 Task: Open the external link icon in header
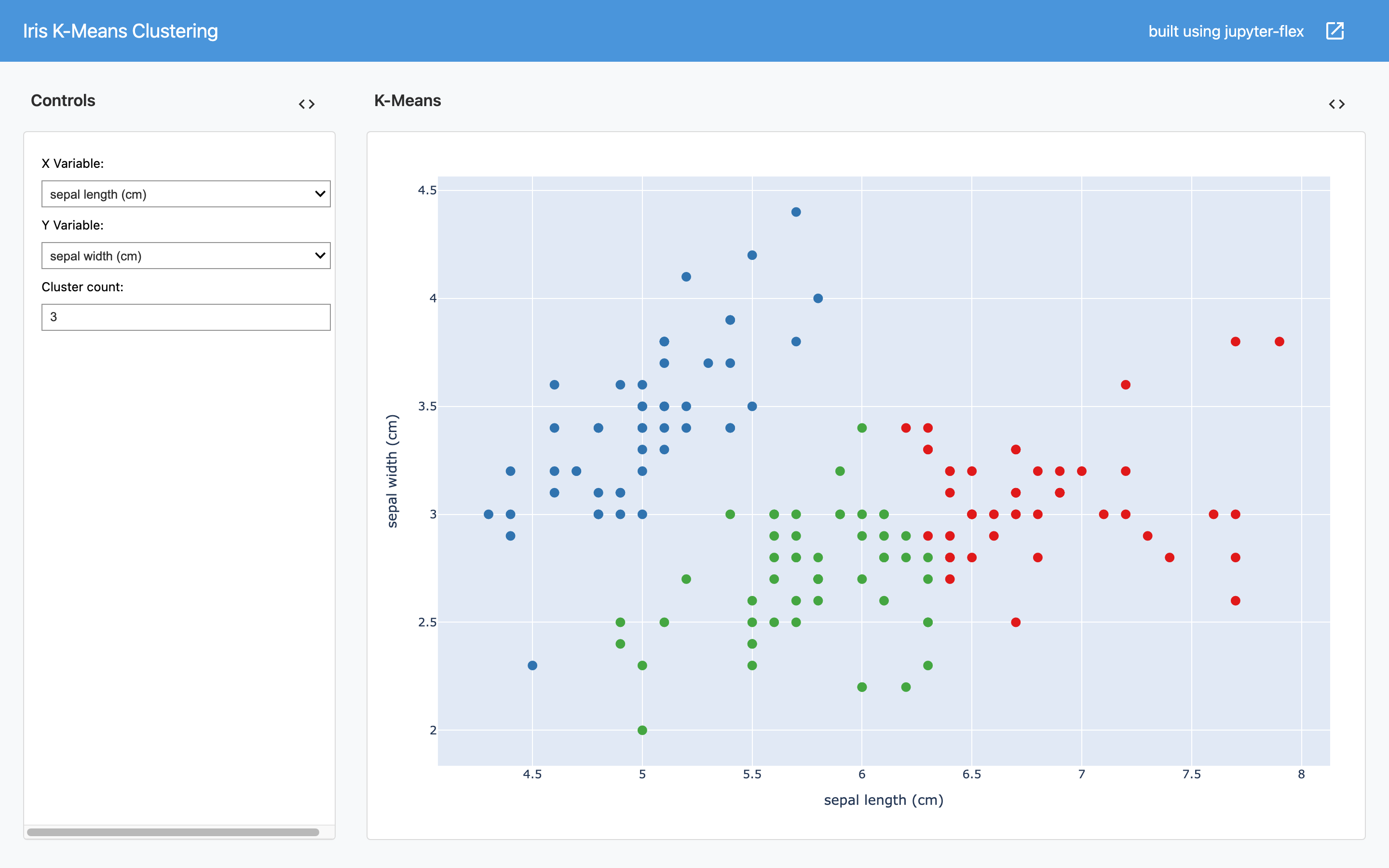click(1335, 30)
